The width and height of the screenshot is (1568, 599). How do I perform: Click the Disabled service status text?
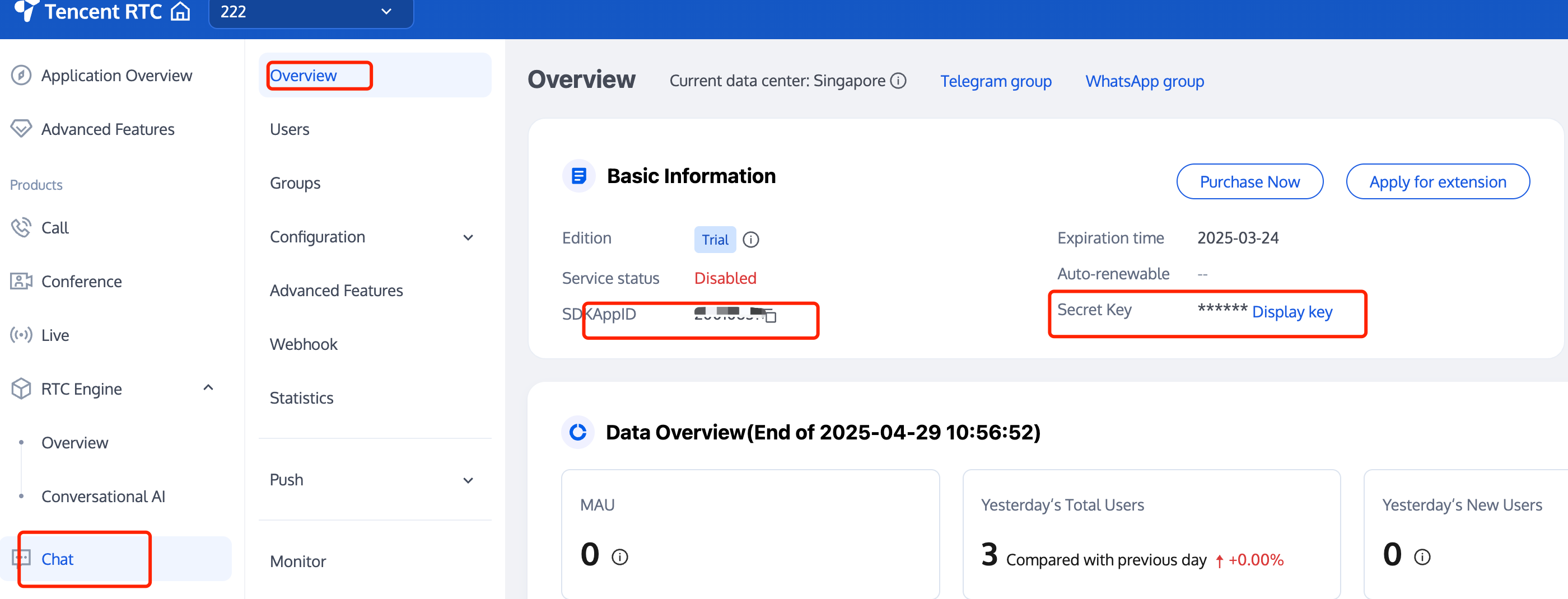click(x=725, y=278)
